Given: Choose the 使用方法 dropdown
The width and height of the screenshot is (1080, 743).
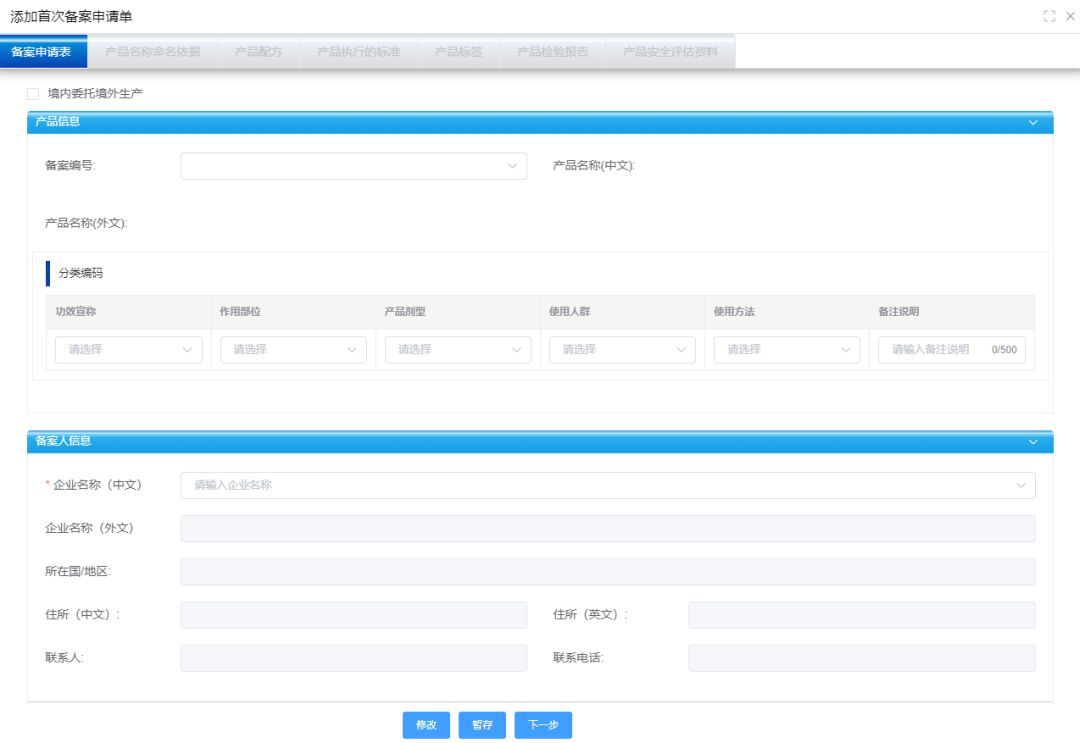Looking at the screenshot, I should 786,350.
